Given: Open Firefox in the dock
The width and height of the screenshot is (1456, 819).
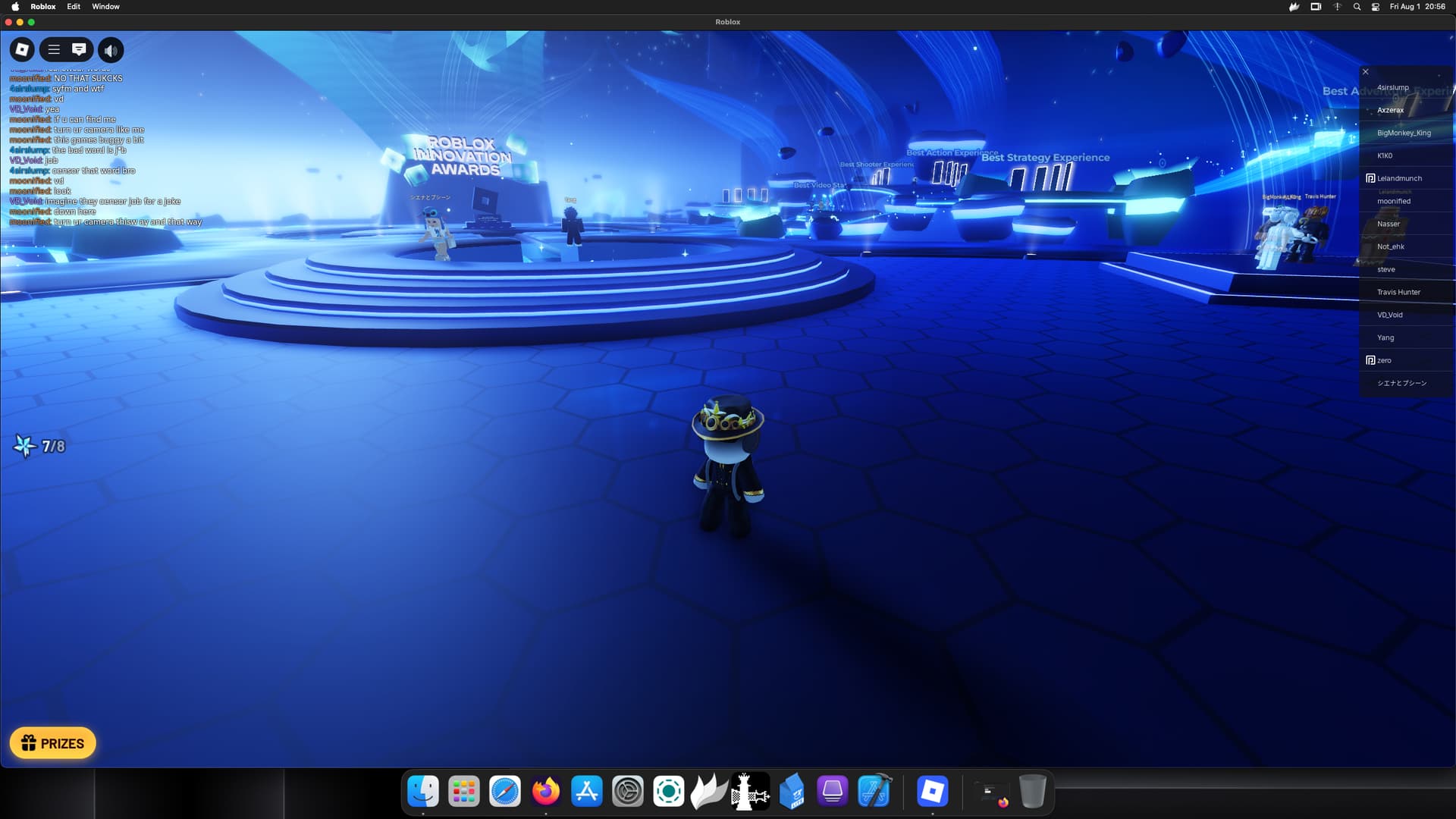Looking at the screenshot, I should [x=546, y=792].
